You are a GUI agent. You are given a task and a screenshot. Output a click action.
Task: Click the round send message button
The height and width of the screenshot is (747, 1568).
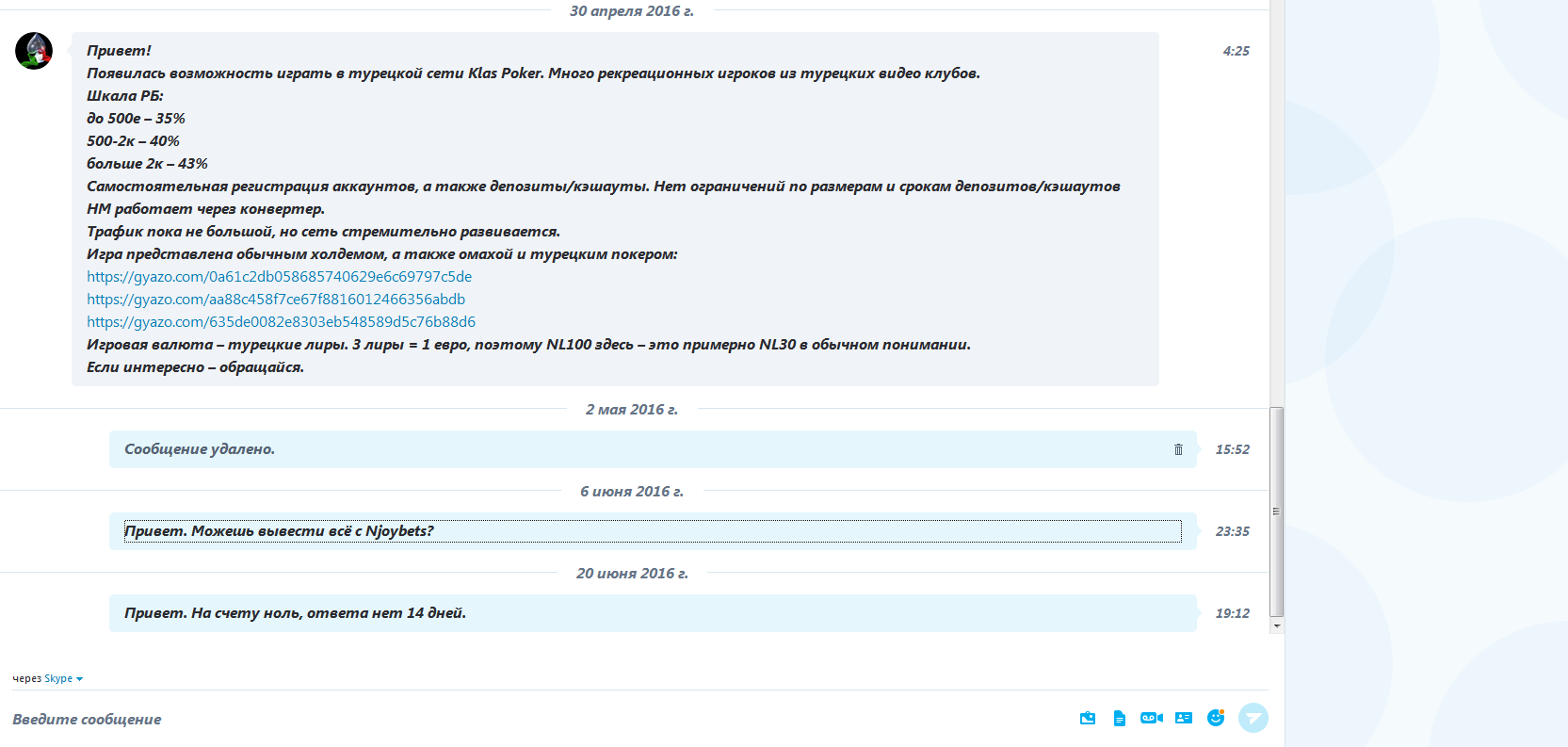tap(1253, 718)
